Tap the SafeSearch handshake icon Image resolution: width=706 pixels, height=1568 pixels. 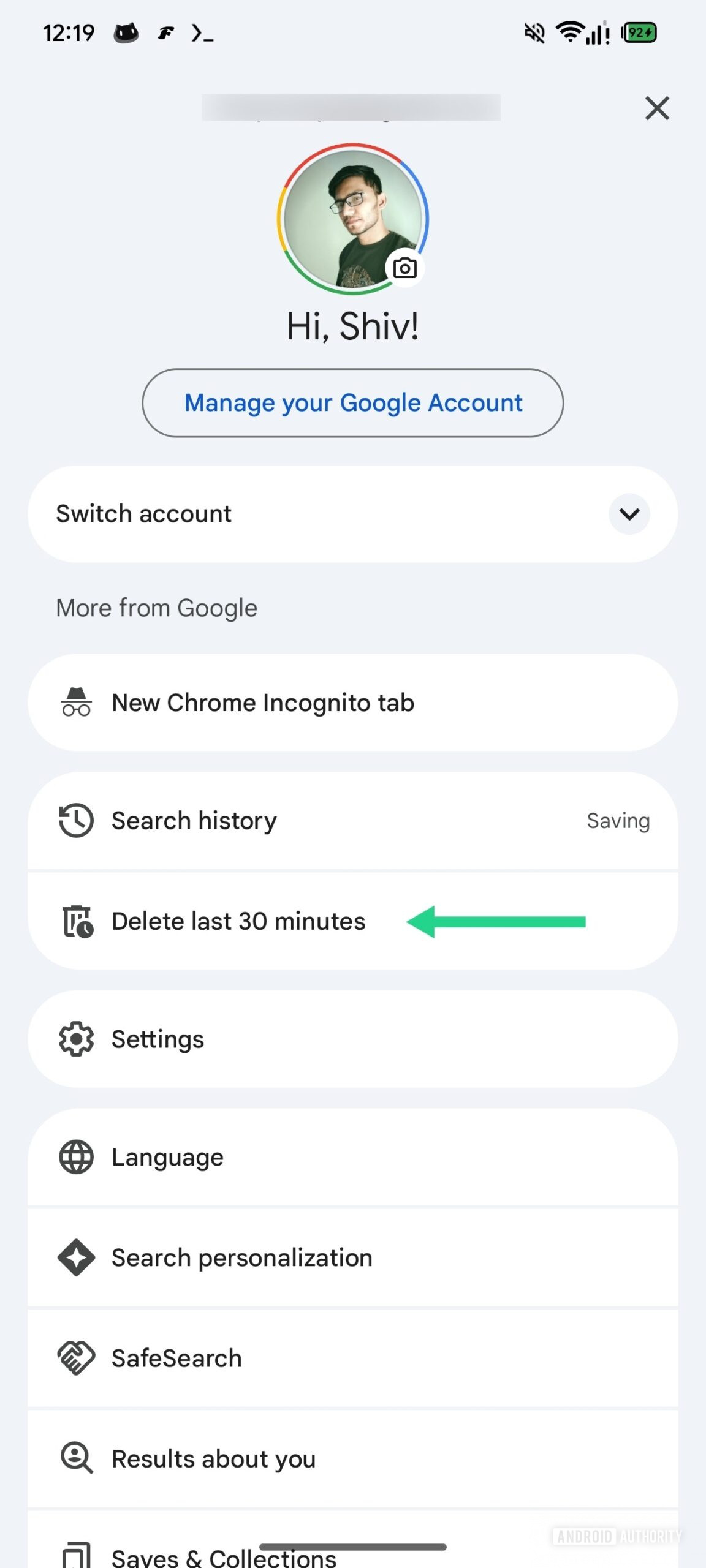coord(76,1358)
